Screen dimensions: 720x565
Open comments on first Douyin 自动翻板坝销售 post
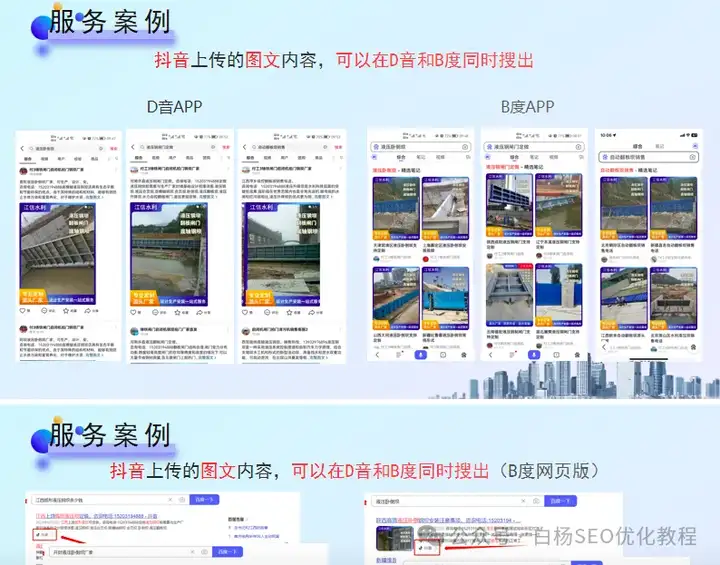[267, 312]
